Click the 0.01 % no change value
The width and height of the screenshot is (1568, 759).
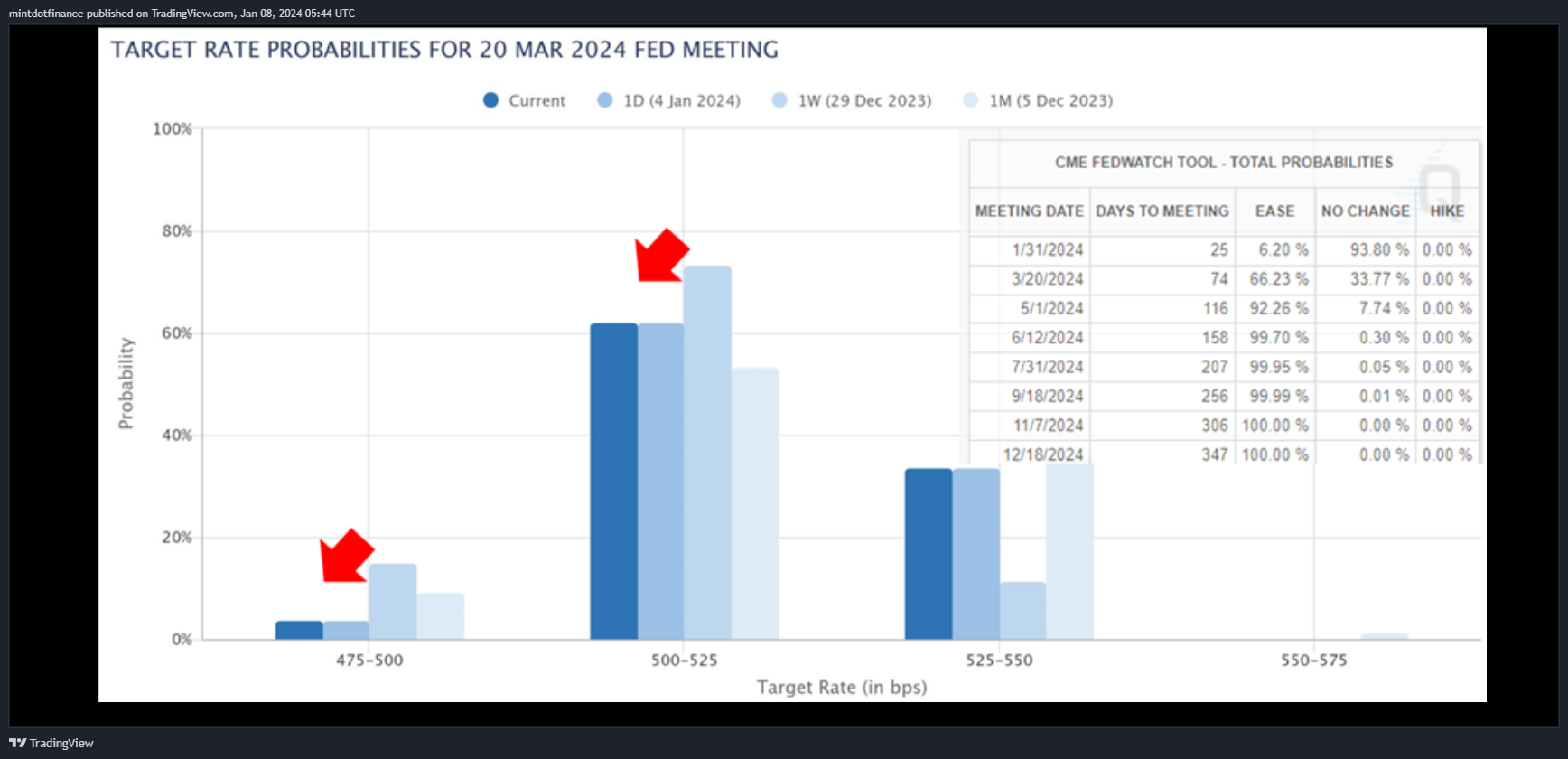pyautogui.click(x=1384, y=396)
